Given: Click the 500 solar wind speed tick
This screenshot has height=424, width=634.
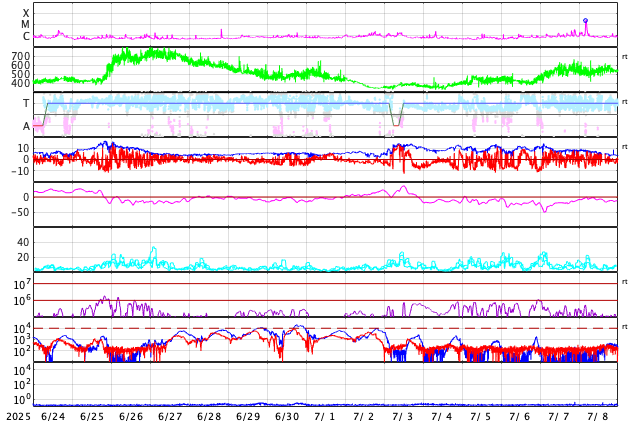Looking at the screenshot, I should click(21, 74).
